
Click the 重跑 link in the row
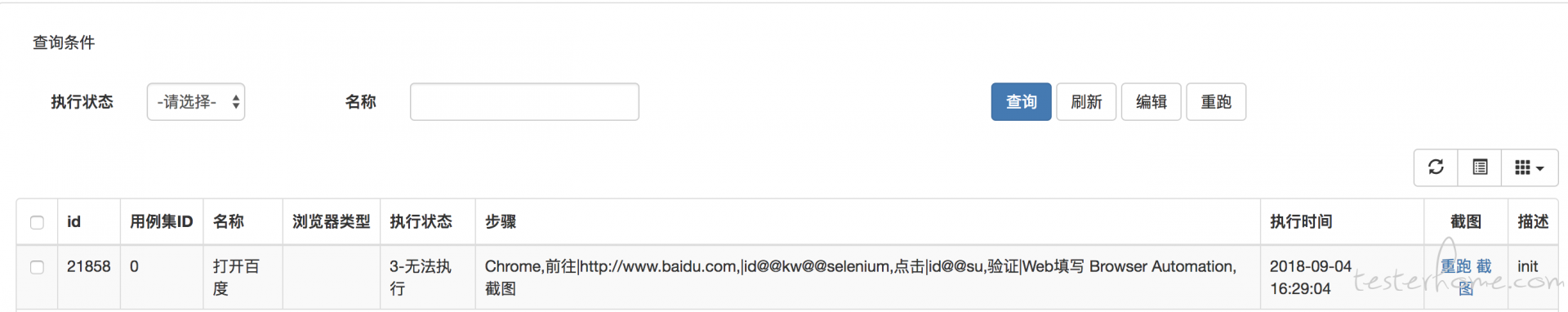pos(1455,266)
